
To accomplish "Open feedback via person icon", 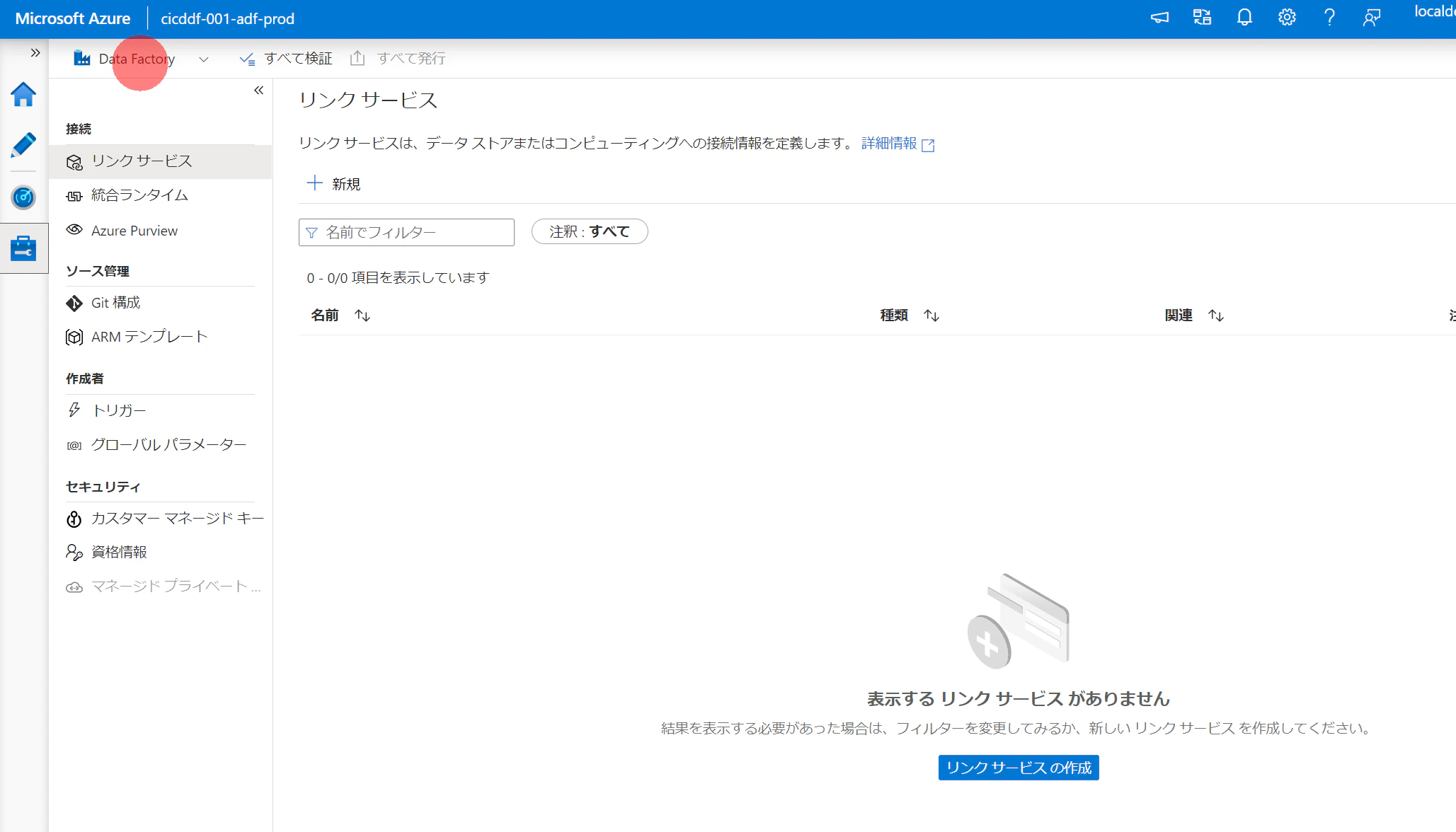I will (x=1370, y=17).
